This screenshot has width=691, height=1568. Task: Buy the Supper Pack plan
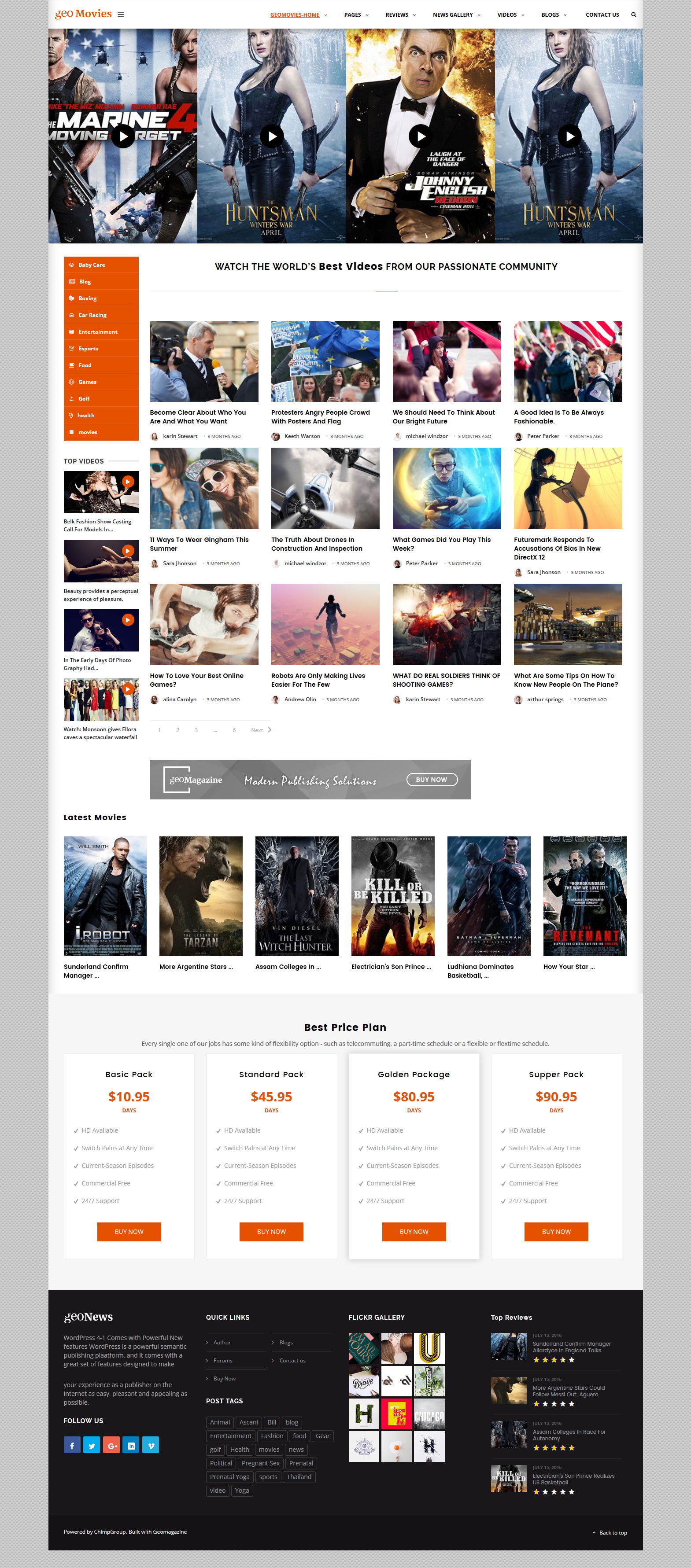556,1231
